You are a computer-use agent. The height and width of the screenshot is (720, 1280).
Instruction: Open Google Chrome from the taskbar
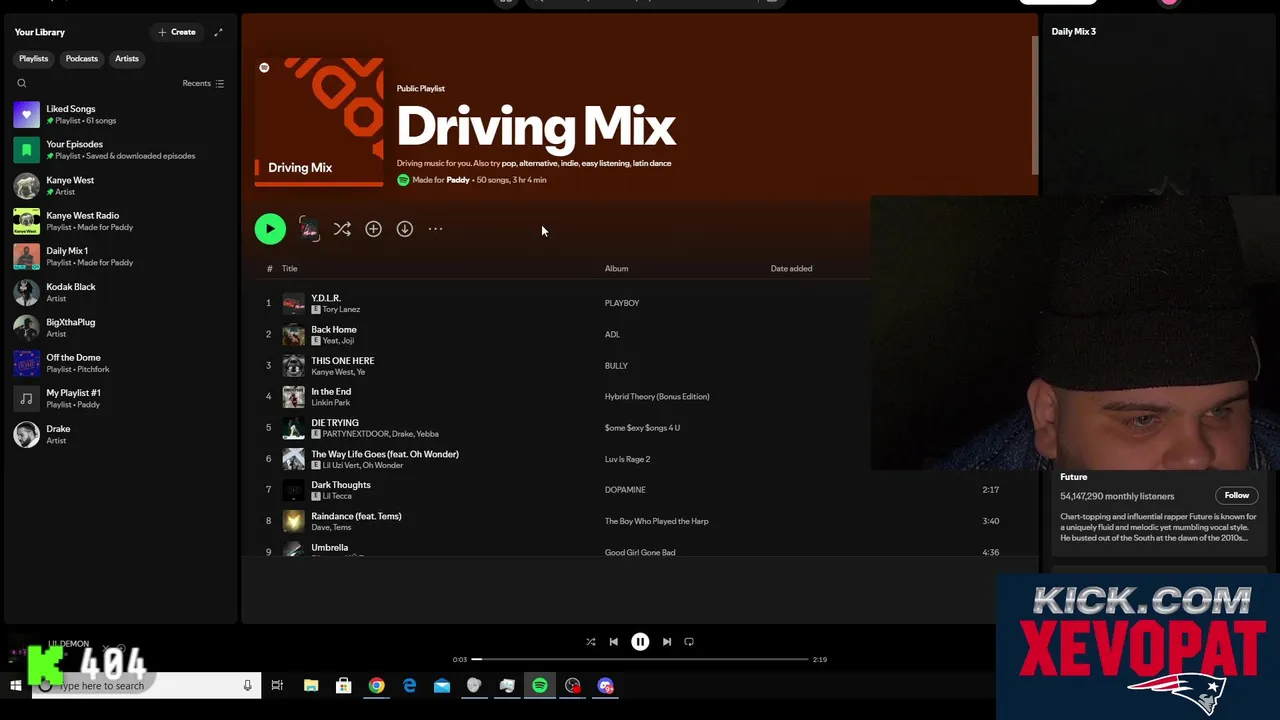click(x=376, y=685)
